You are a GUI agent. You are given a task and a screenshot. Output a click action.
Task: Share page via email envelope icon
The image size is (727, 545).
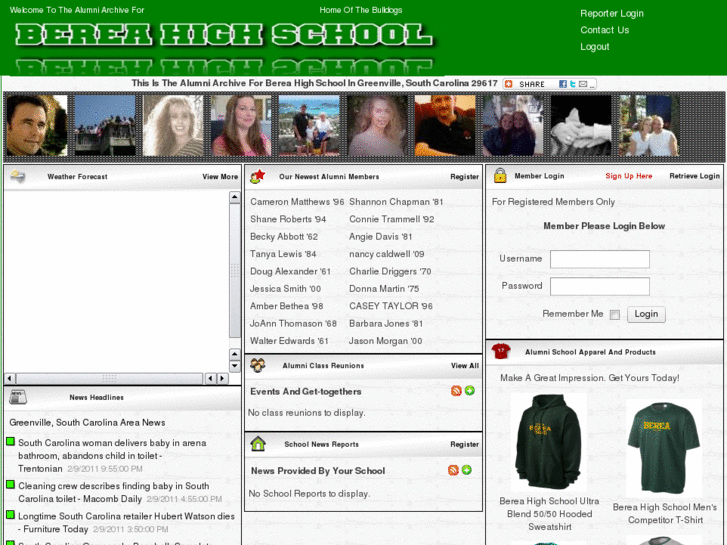583,84
